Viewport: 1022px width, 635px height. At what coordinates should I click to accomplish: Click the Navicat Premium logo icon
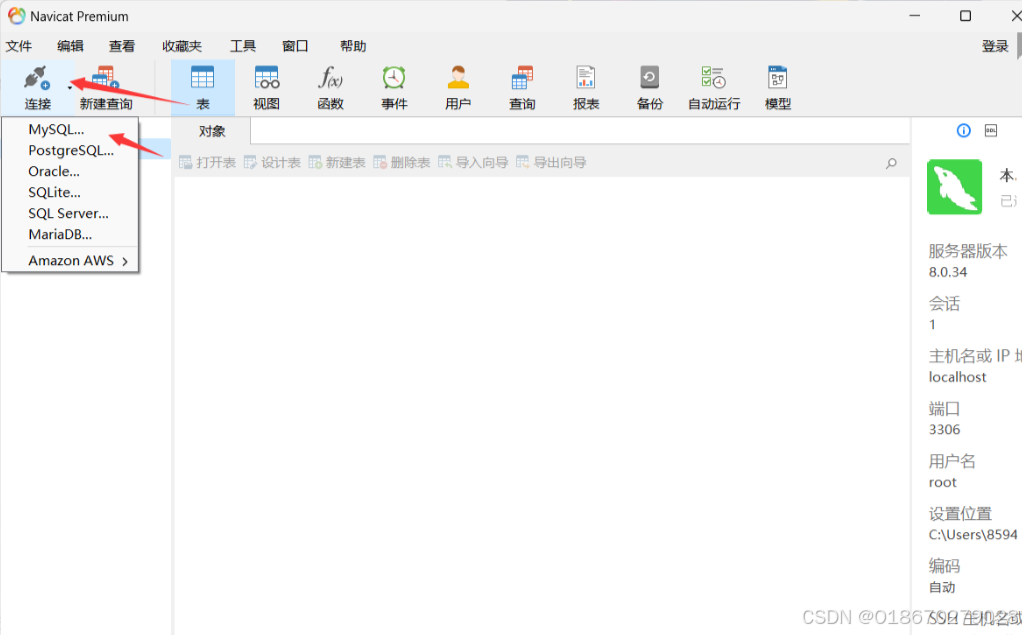16,16
